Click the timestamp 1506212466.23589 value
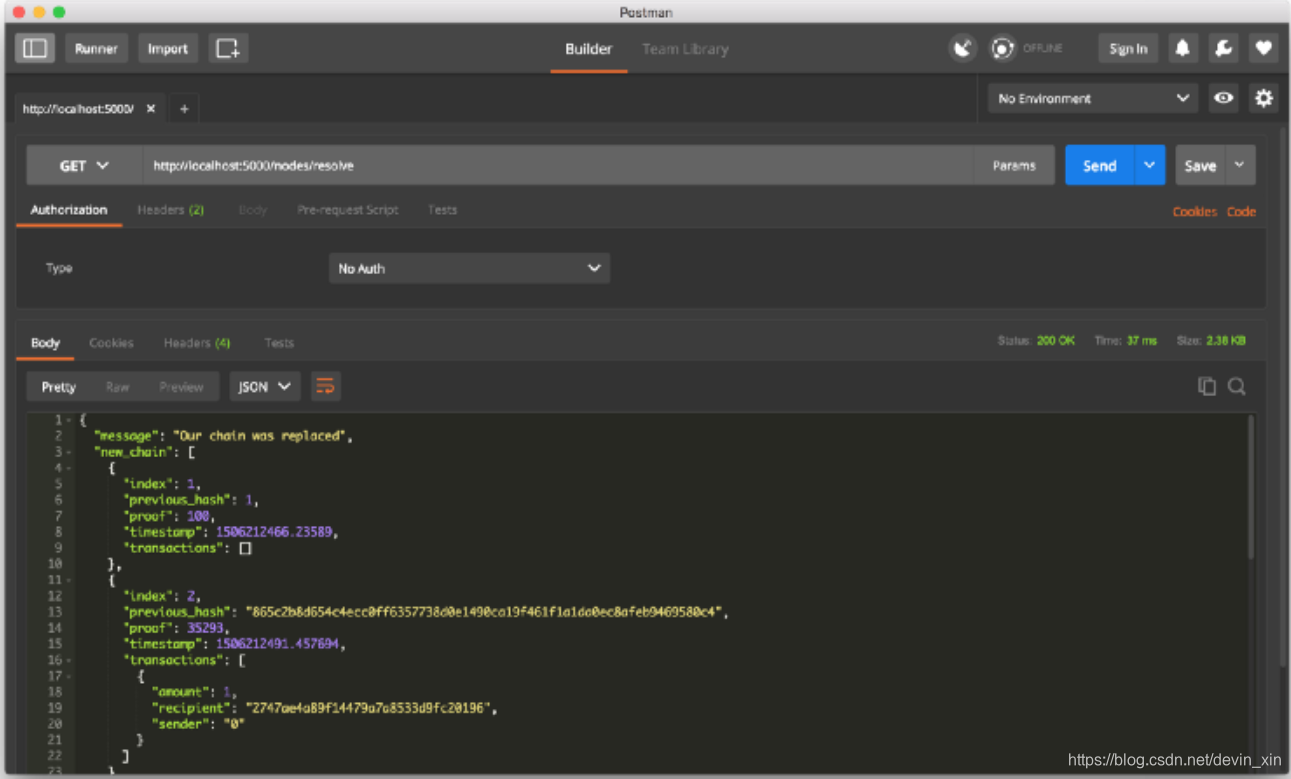 [274, 532]
